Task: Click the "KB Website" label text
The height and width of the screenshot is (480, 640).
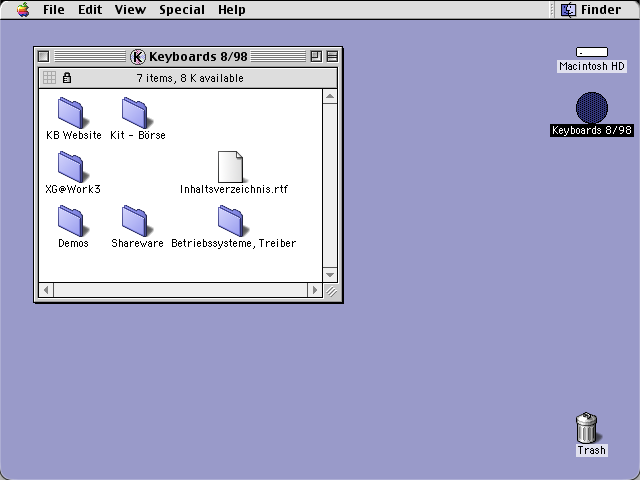Action: (73, 135)
